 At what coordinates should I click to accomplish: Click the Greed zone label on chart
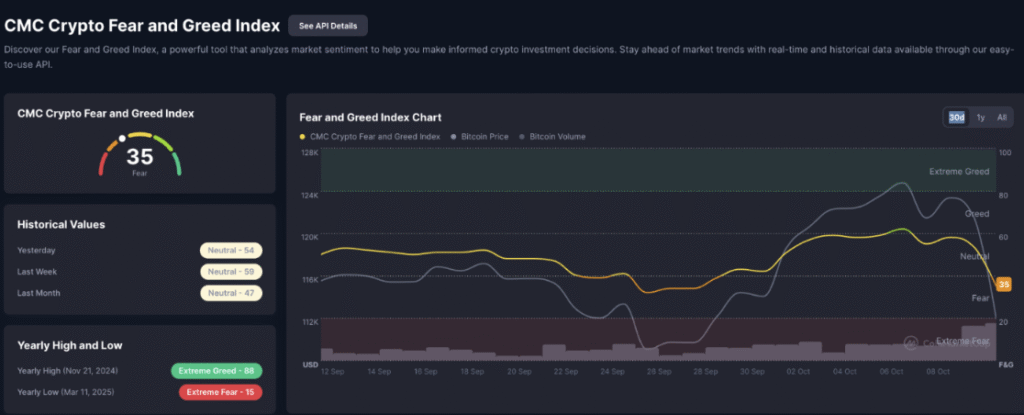[977, 214]
